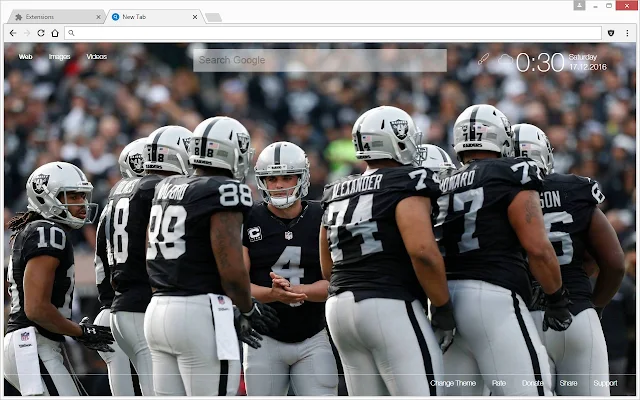Maximize the browser window

point(609,6)
